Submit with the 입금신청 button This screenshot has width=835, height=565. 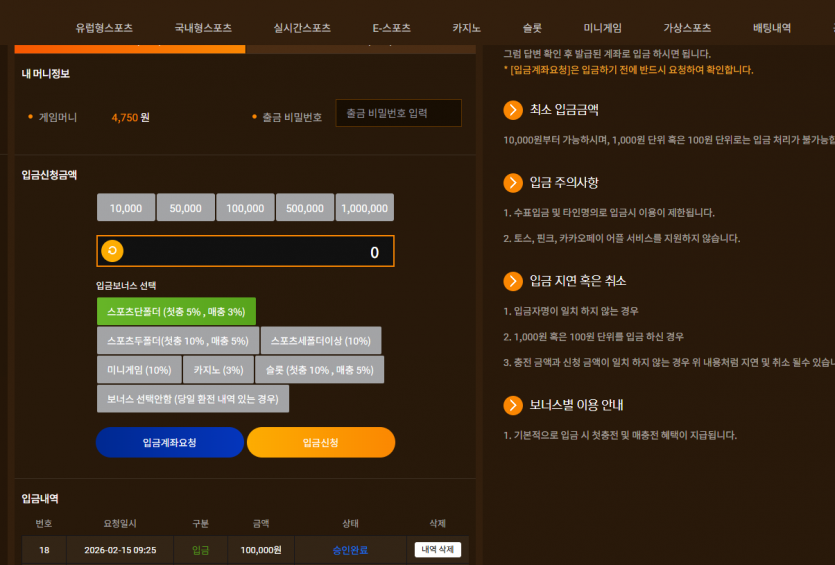pyautogui.click(x=321, y=443)
